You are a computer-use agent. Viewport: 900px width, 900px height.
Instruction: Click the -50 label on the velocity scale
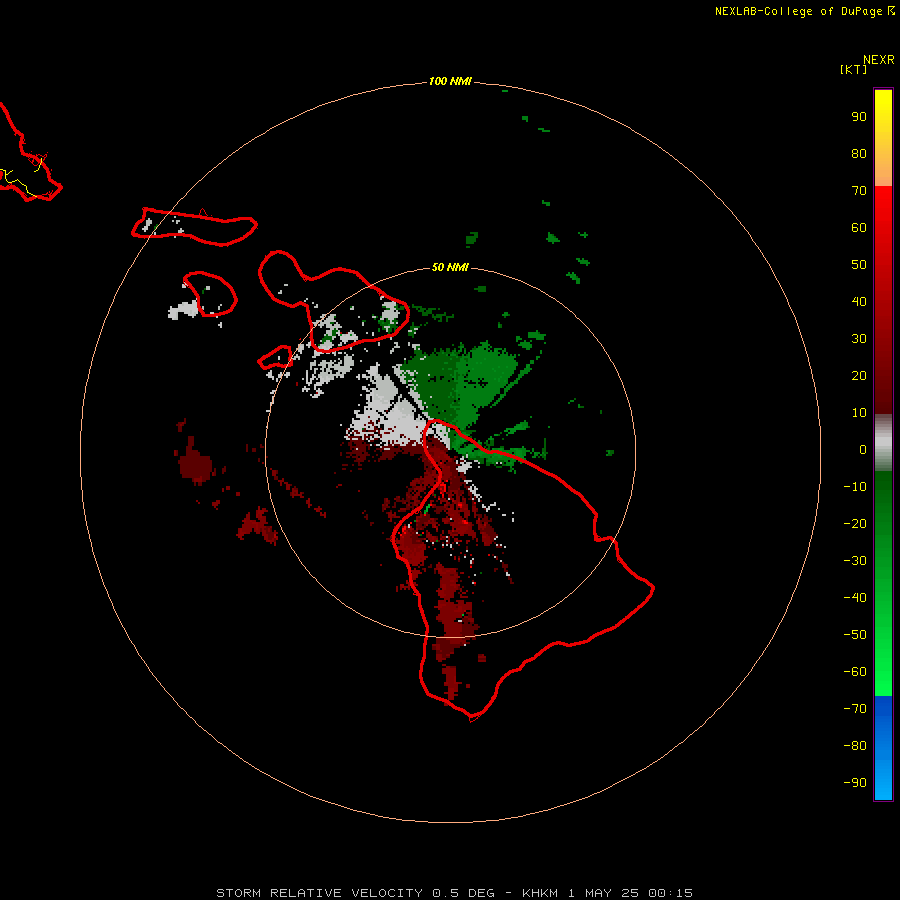pyautogui.click(x=855, y=635)
